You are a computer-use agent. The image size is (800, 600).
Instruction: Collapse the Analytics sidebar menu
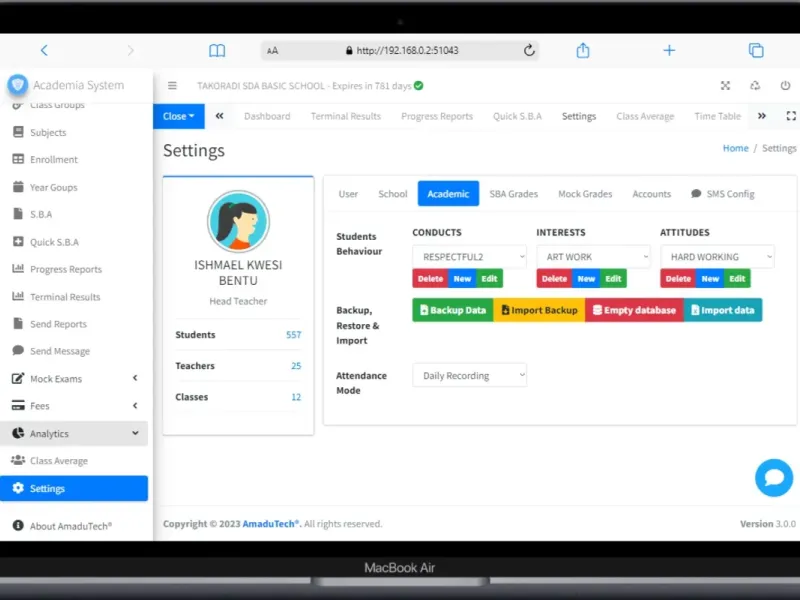pyautogui.click(x=74, y=433)
